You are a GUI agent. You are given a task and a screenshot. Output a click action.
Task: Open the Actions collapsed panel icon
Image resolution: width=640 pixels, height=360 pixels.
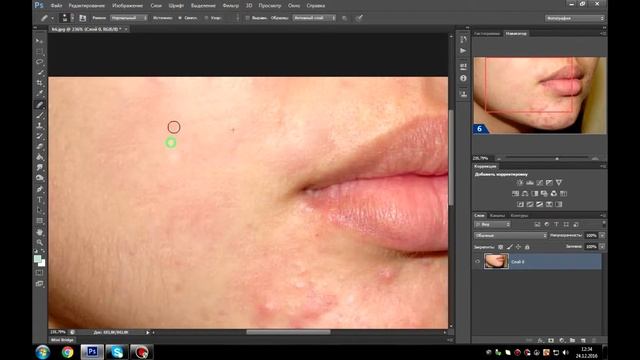coord(463,51)
